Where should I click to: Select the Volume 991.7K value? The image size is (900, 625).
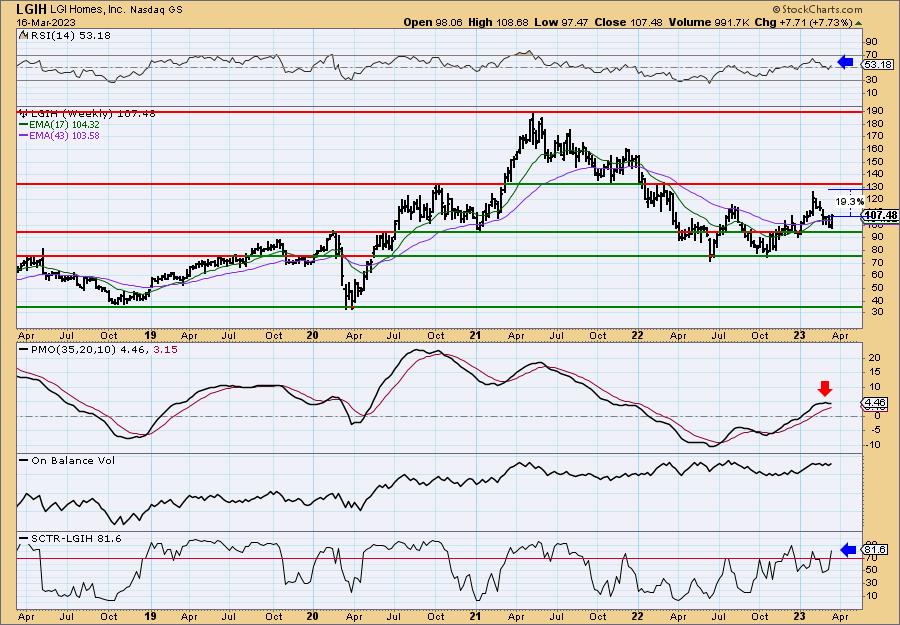[x=708, y=22]
